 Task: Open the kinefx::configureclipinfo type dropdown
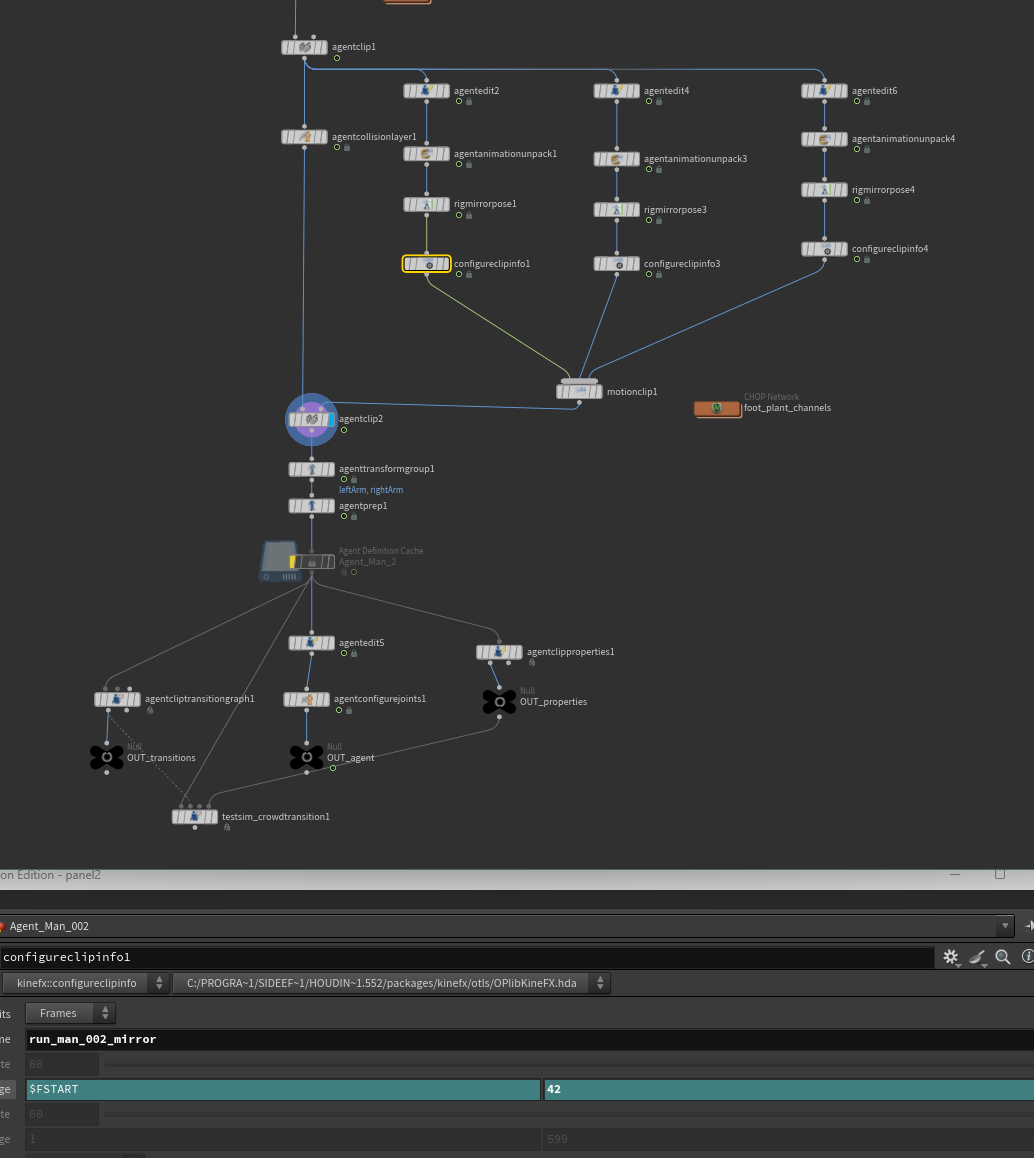tap(84, 983)
